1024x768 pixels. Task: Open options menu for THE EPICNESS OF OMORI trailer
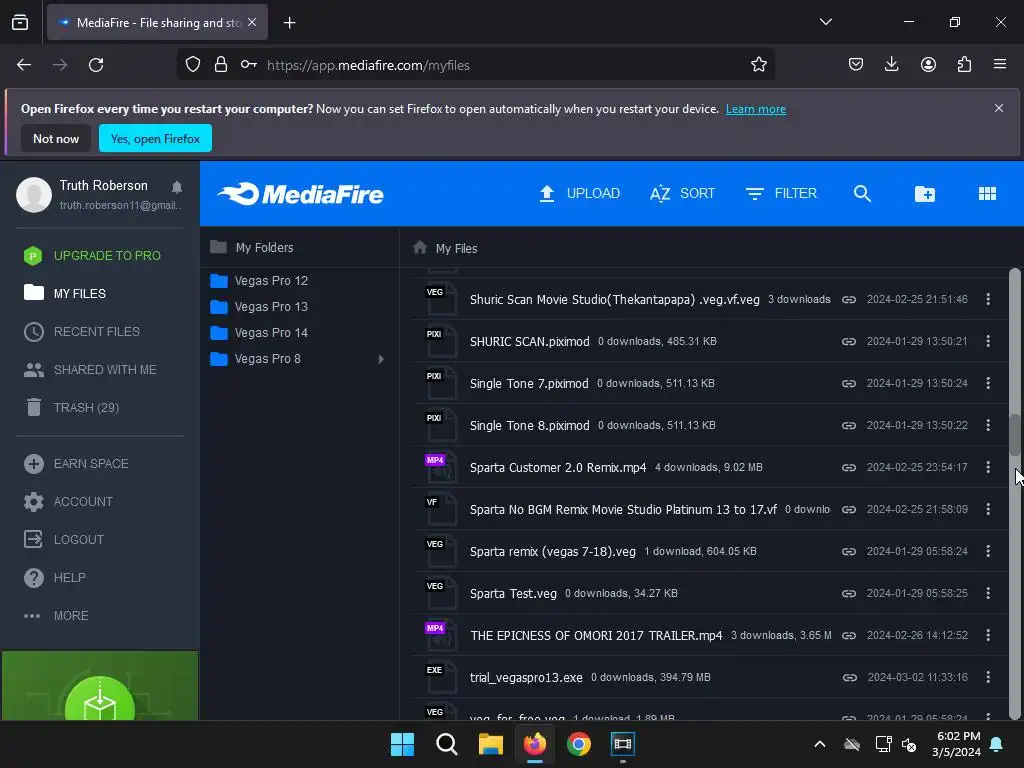click(x=987, y=635)
